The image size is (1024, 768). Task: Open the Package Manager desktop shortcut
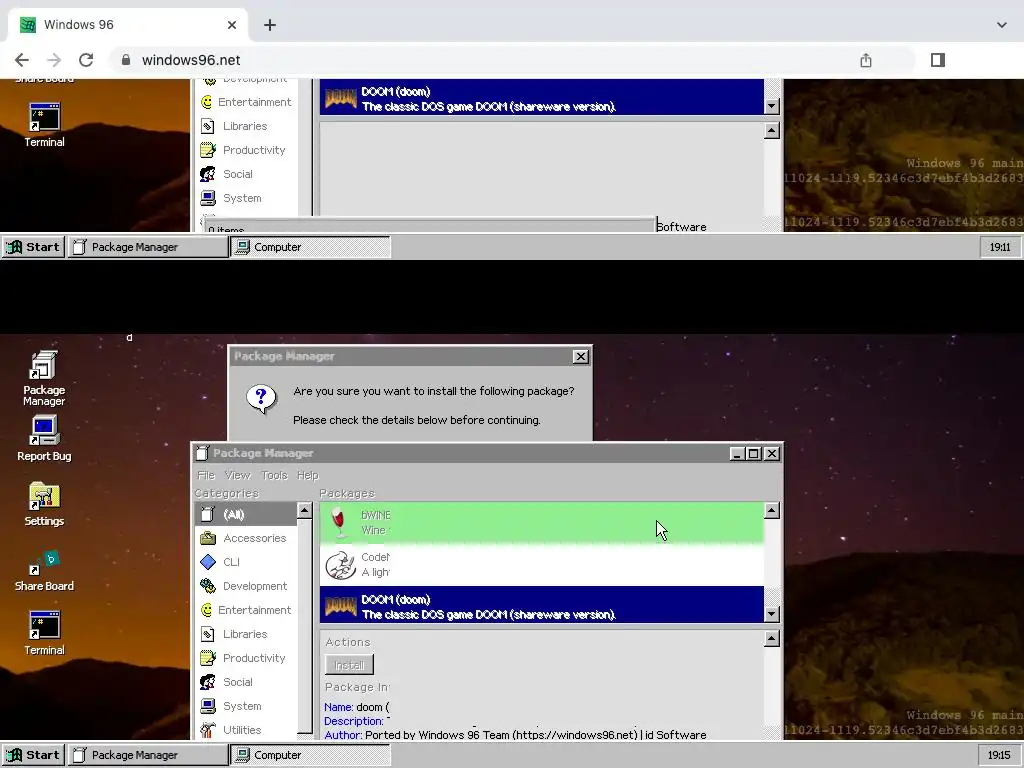tap(44, 379)
